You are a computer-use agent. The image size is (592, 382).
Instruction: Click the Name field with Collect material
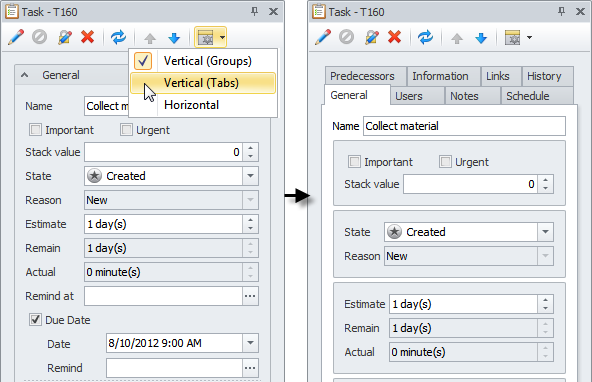pyautogui.click(x=464, y=126)
